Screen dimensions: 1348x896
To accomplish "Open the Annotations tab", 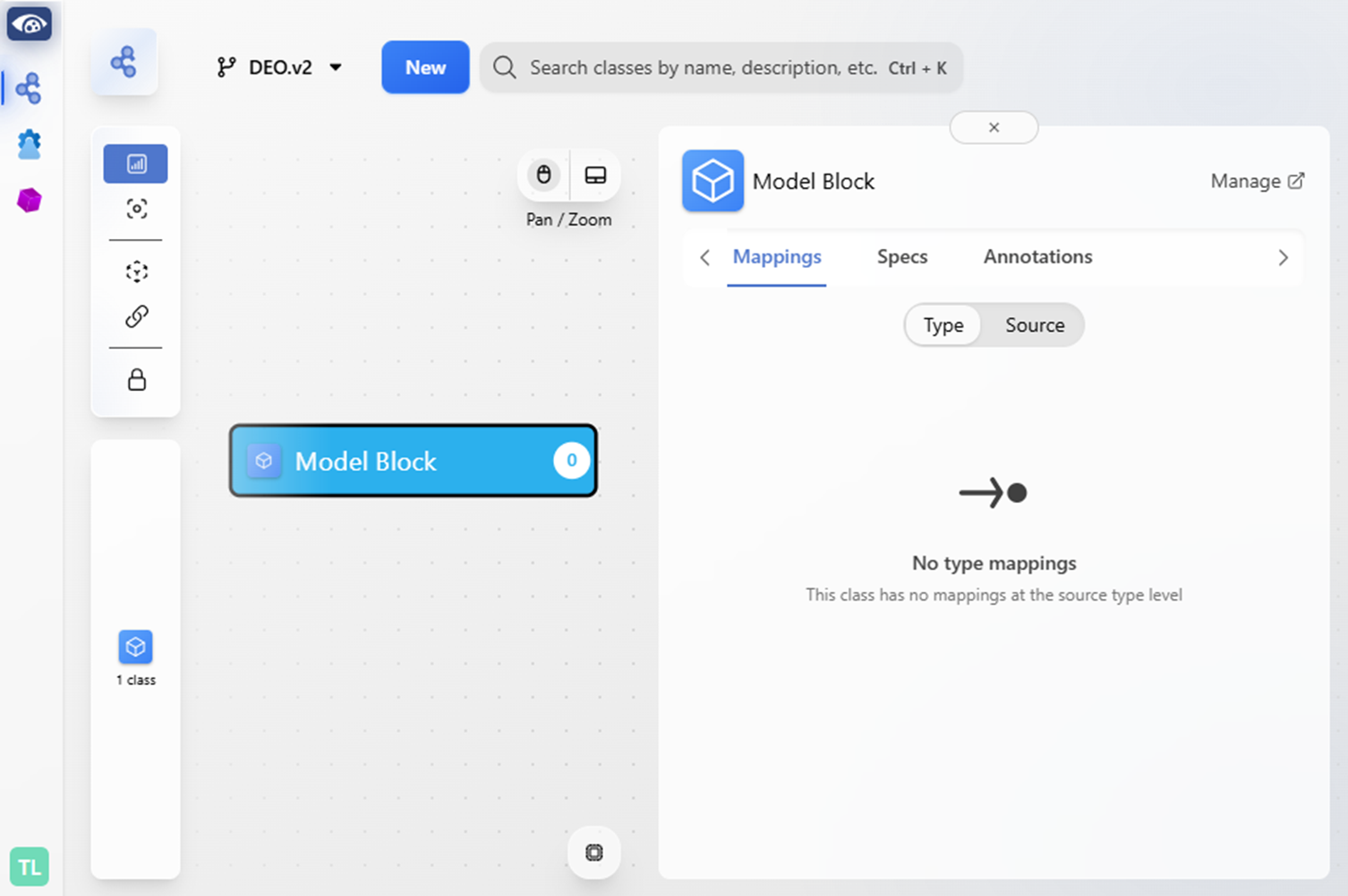I will point(1037,257).
